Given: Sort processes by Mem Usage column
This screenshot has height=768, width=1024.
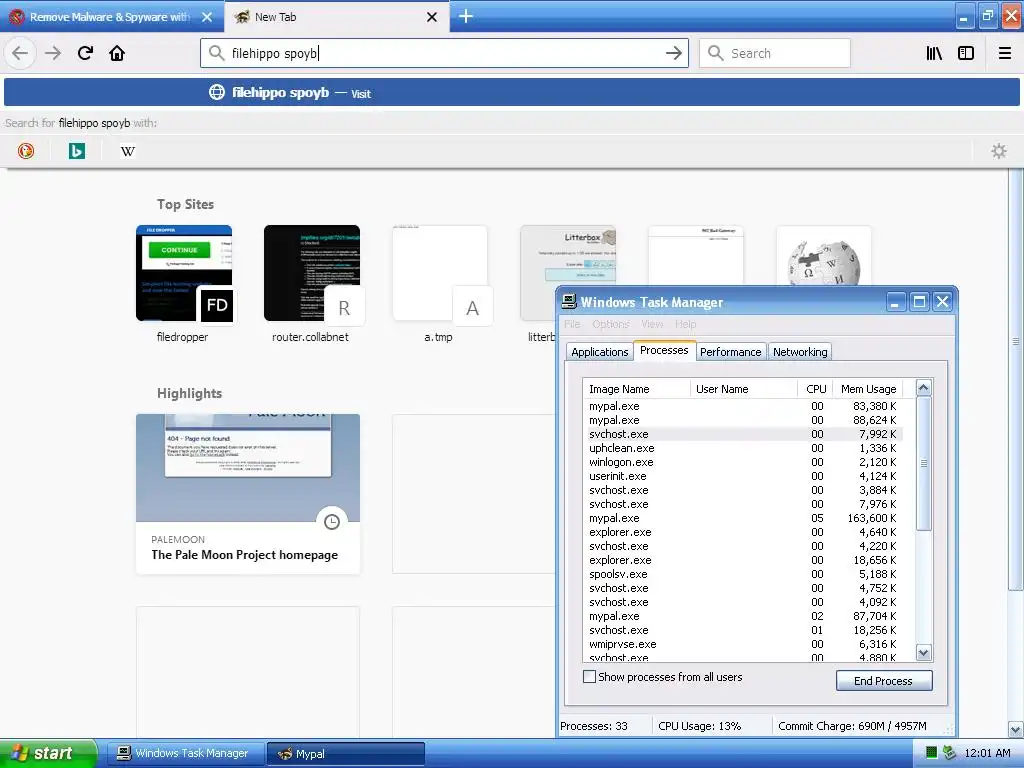Looking at the screenshot, I should (x=868, y=389).
